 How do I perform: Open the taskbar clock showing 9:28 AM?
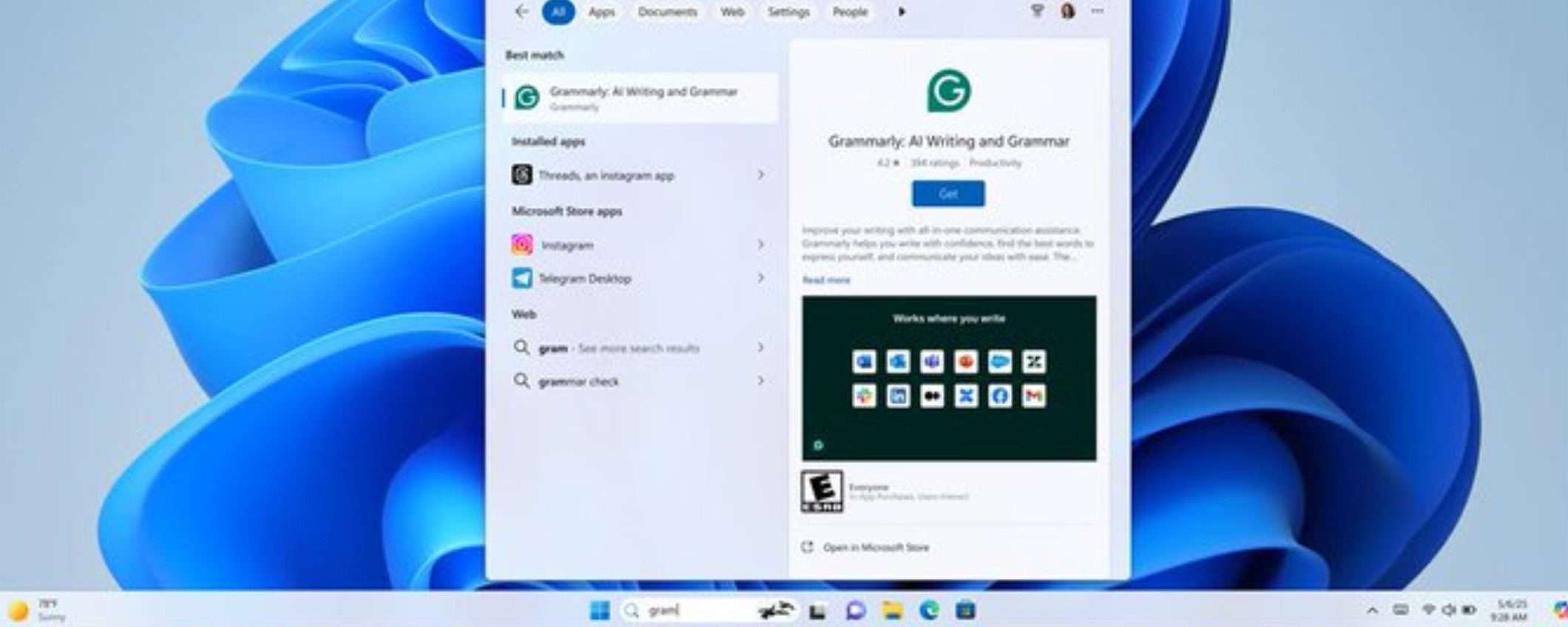click(1510, 611)
